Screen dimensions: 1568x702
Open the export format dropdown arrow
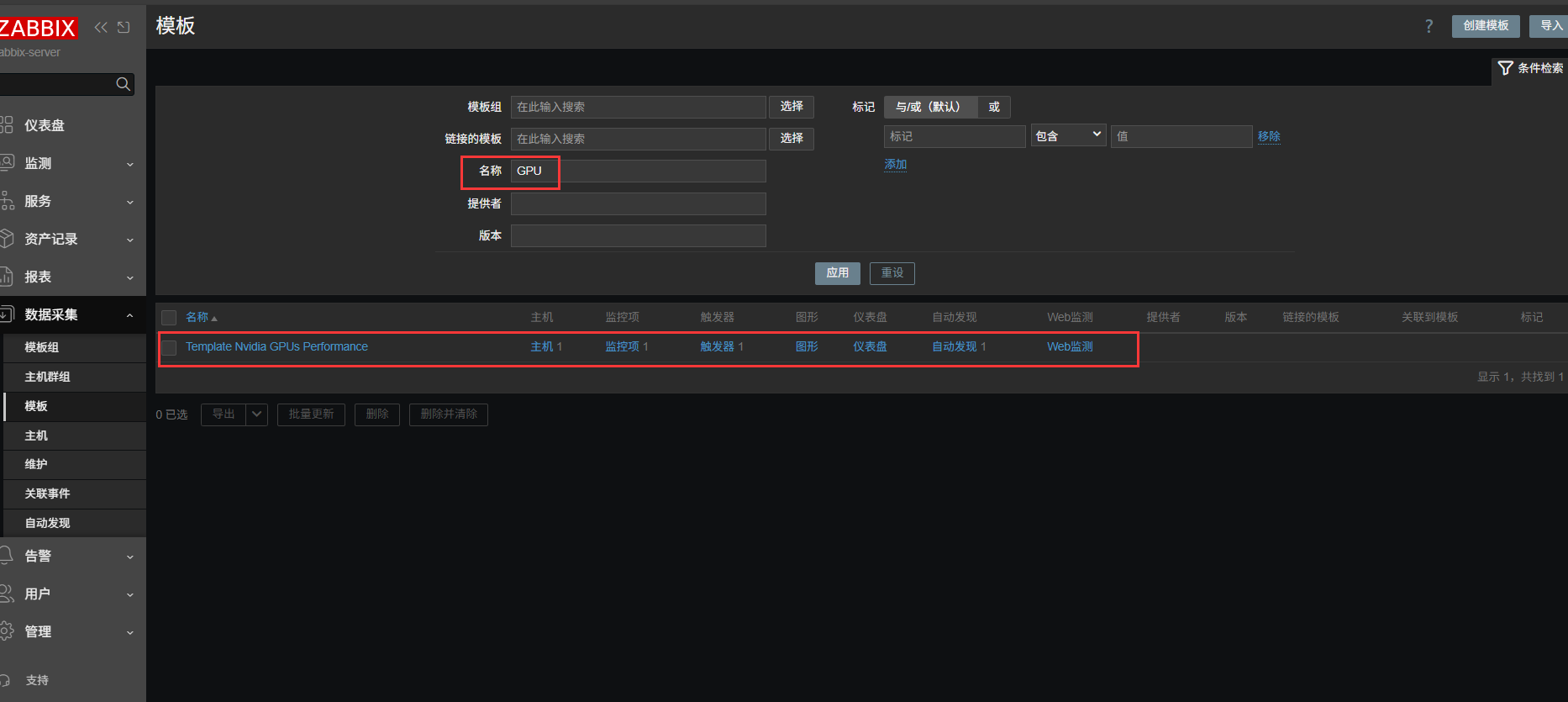click(x=257, y=414)
